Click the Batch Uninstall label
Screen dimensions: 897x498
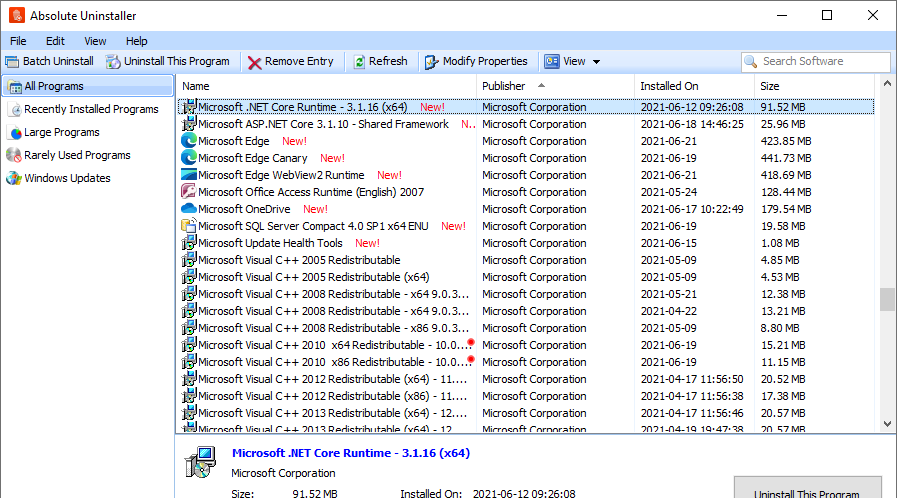[58, 61]
